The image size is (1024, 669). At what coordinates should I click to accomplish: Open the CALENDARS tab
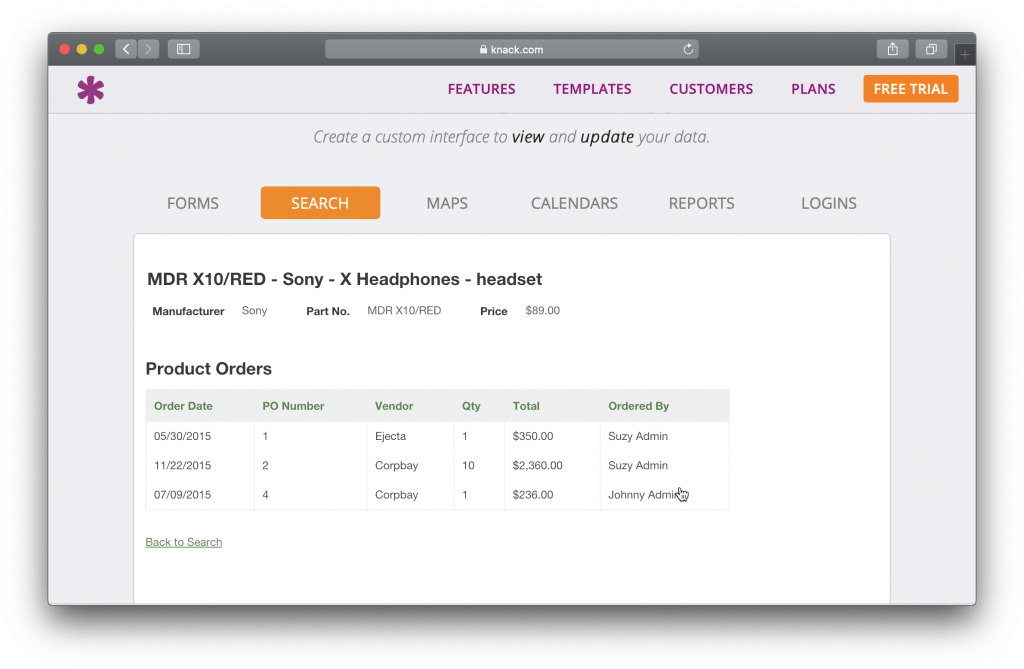[574, 203]
